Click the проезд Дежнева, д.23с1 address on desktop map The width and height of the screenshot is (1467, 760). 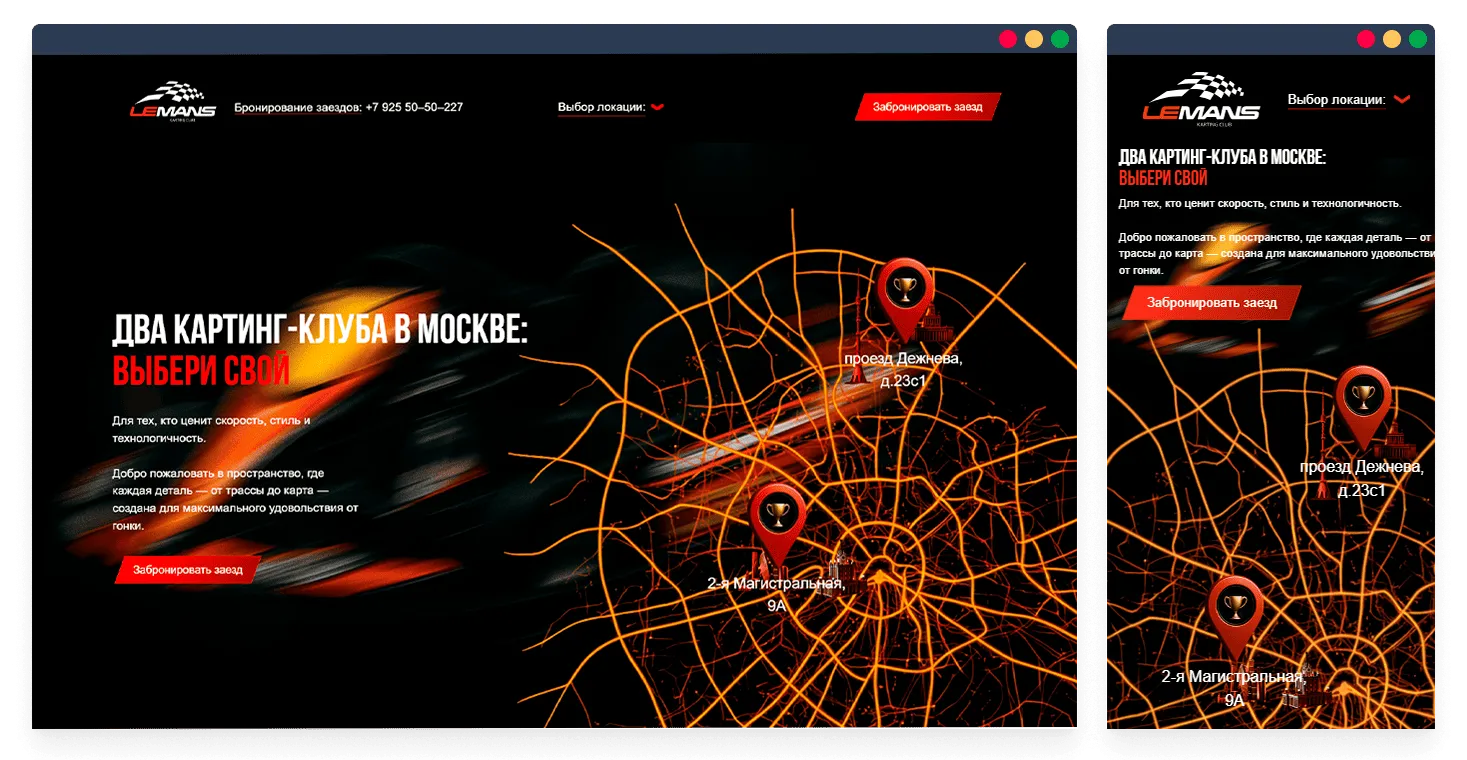tap(902, 369)
